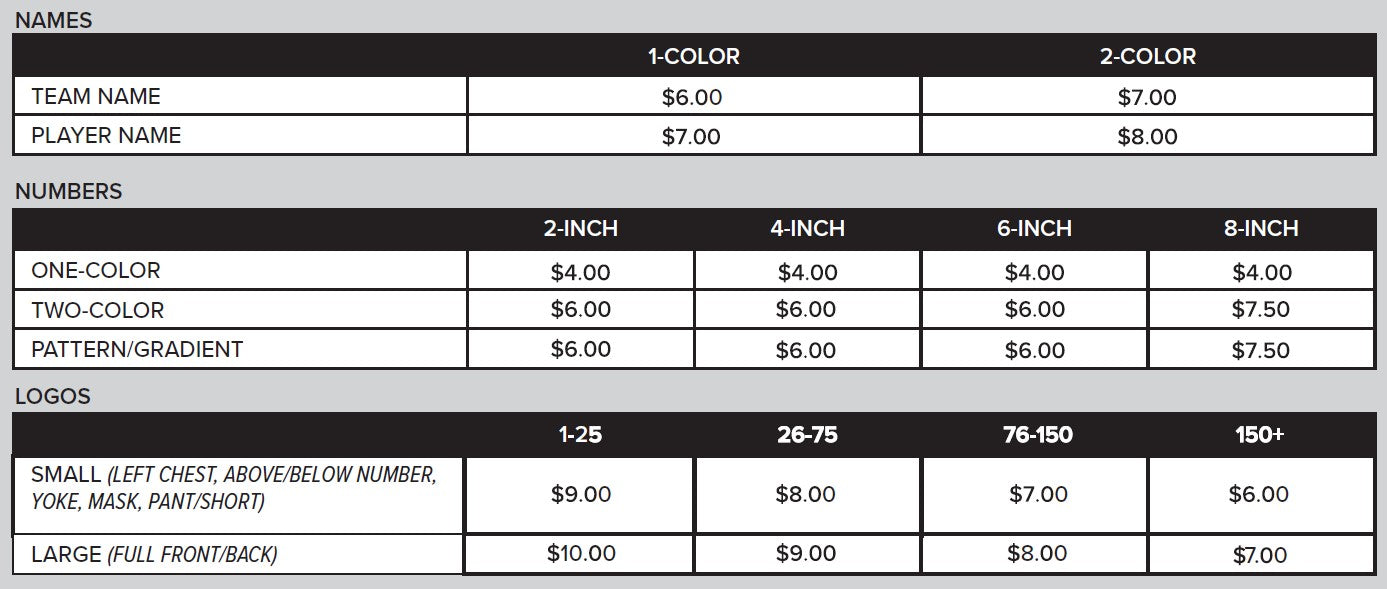Select the 2-INCH column header
This screenshot has height=589, width=1387.
click(580, 229)
